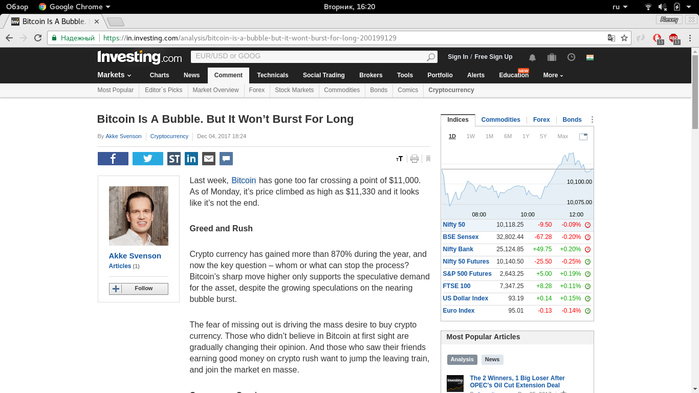Open the Social Trading navigation item

[324, 75]
